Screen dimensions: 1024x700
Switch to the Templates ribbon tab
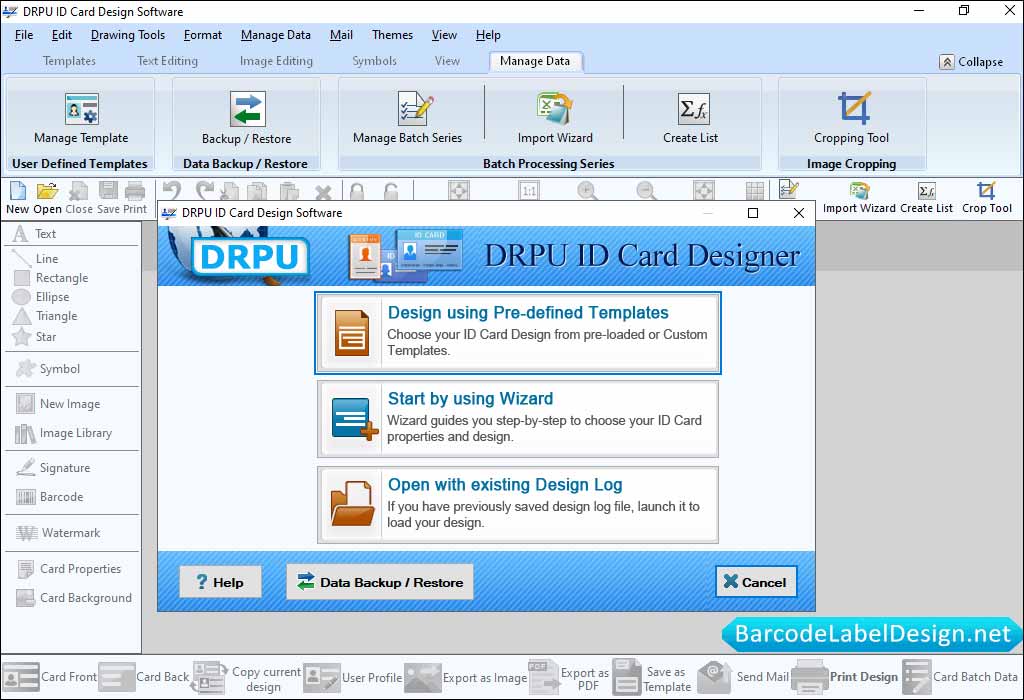[x=69, y=61]
